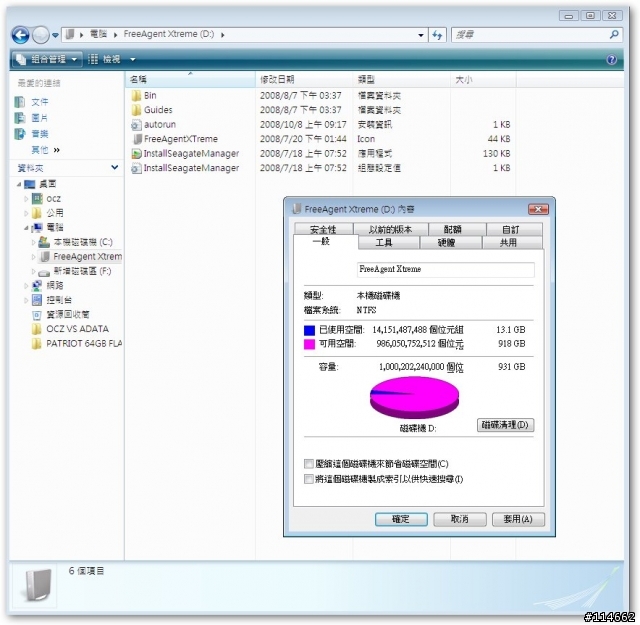
Task: Click the 磁碟清理(D) disk cleanup button
Action: [x=505, y=425]
